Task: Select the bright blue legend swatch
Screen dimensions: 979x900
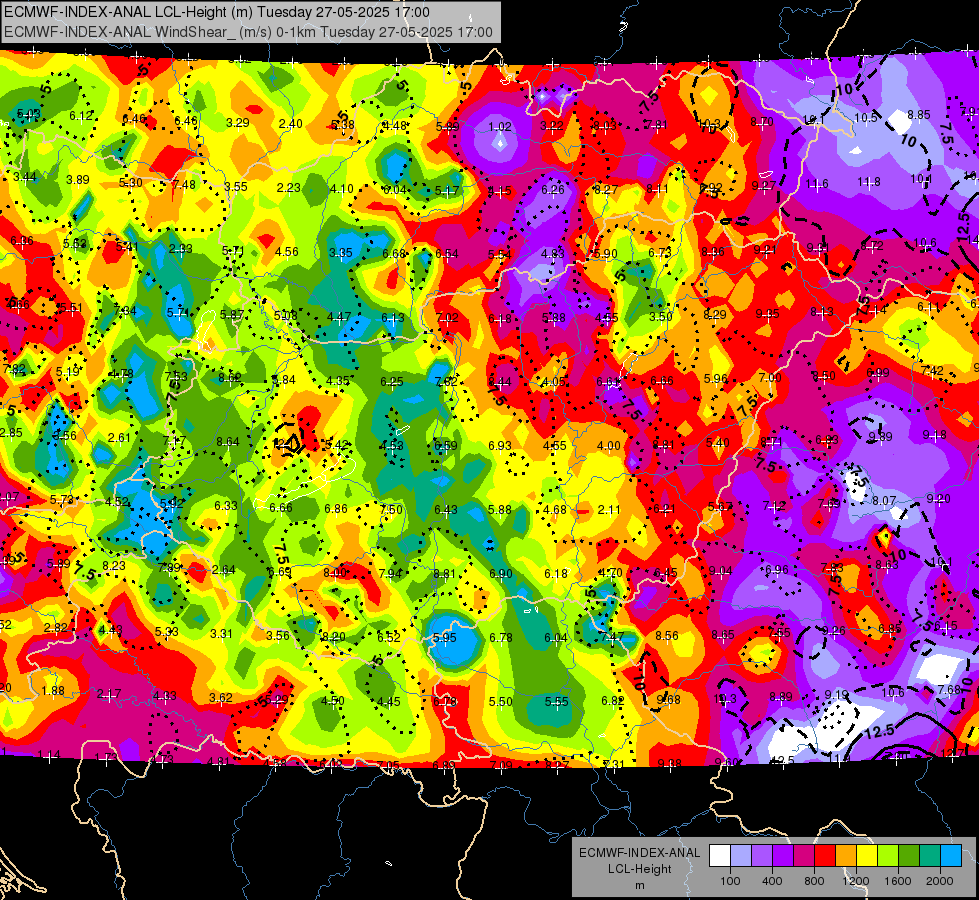Action: pyautogui.click(x=951, y=856)
